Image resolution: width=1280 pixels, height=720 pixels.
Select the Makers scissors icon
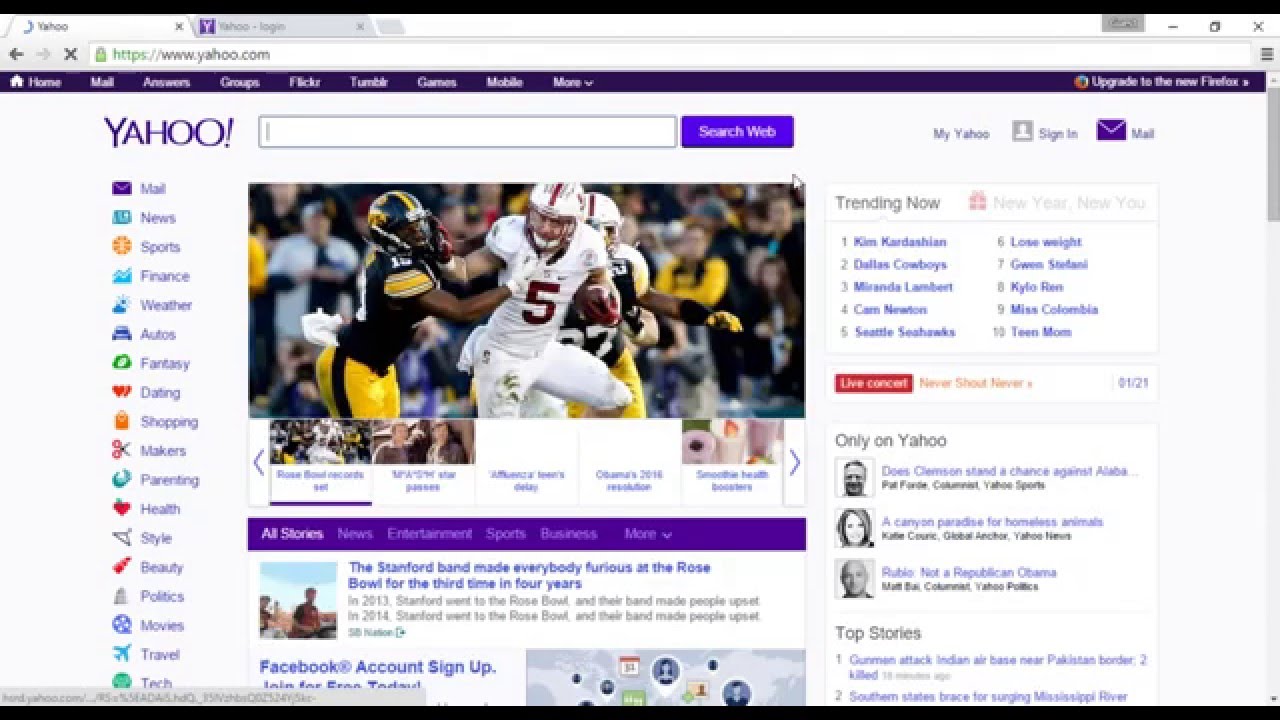[x=122, y=450]
